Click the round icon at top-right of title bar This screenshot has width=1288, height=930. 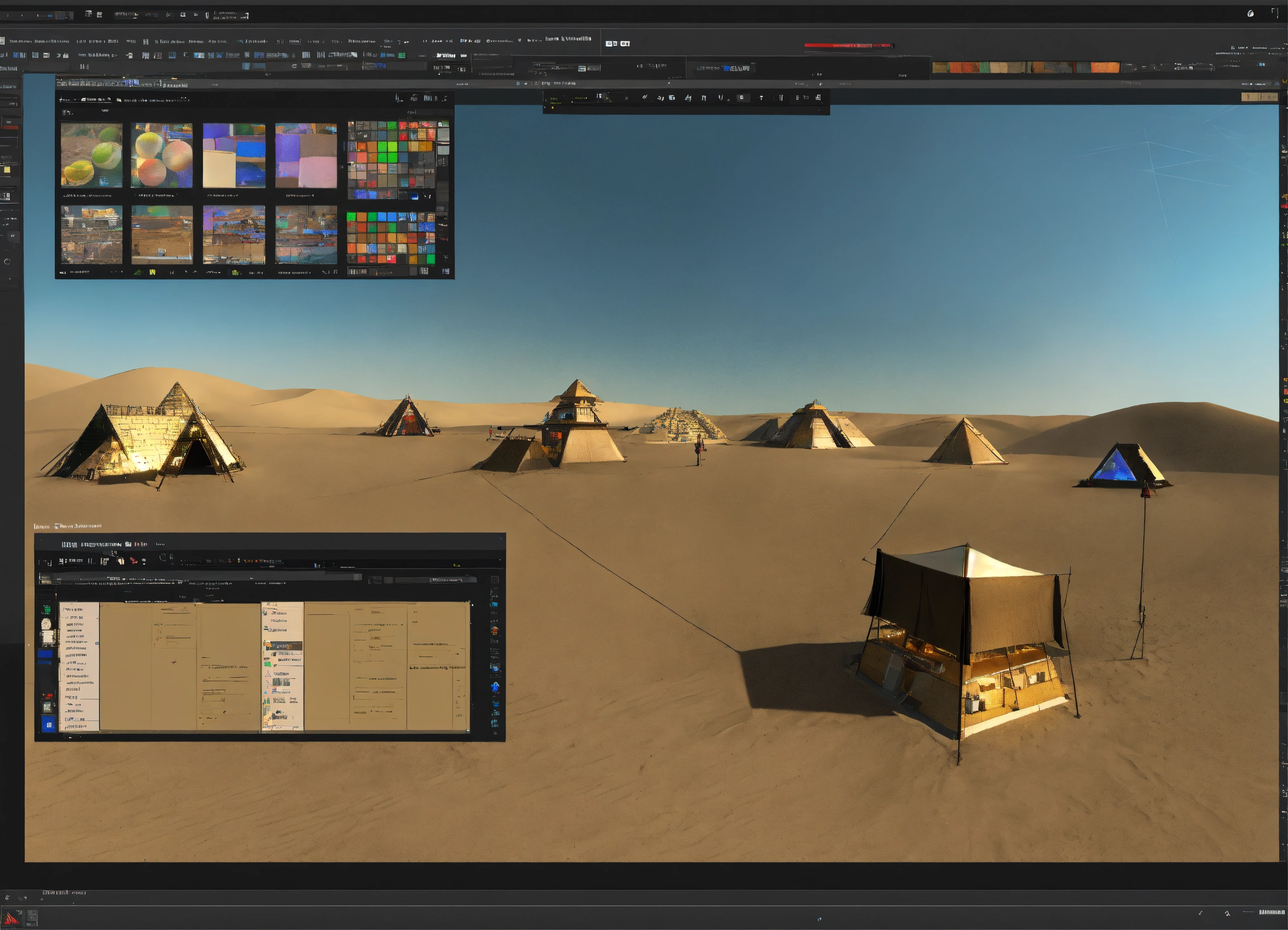click(1250, 13)
